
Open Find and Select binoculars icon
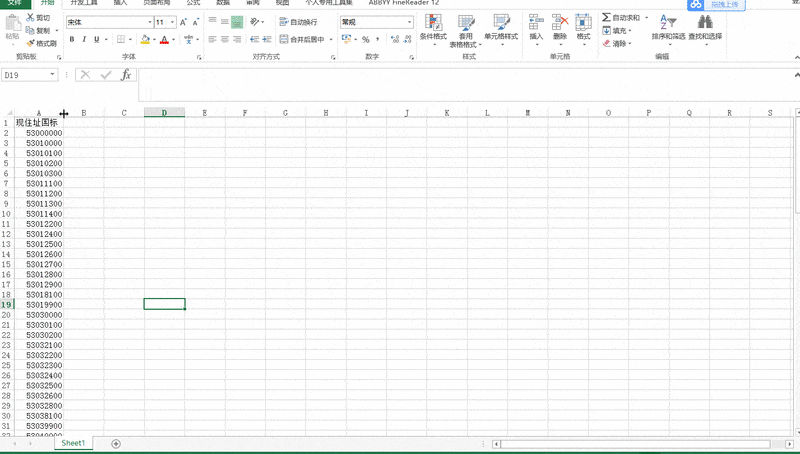705,22
